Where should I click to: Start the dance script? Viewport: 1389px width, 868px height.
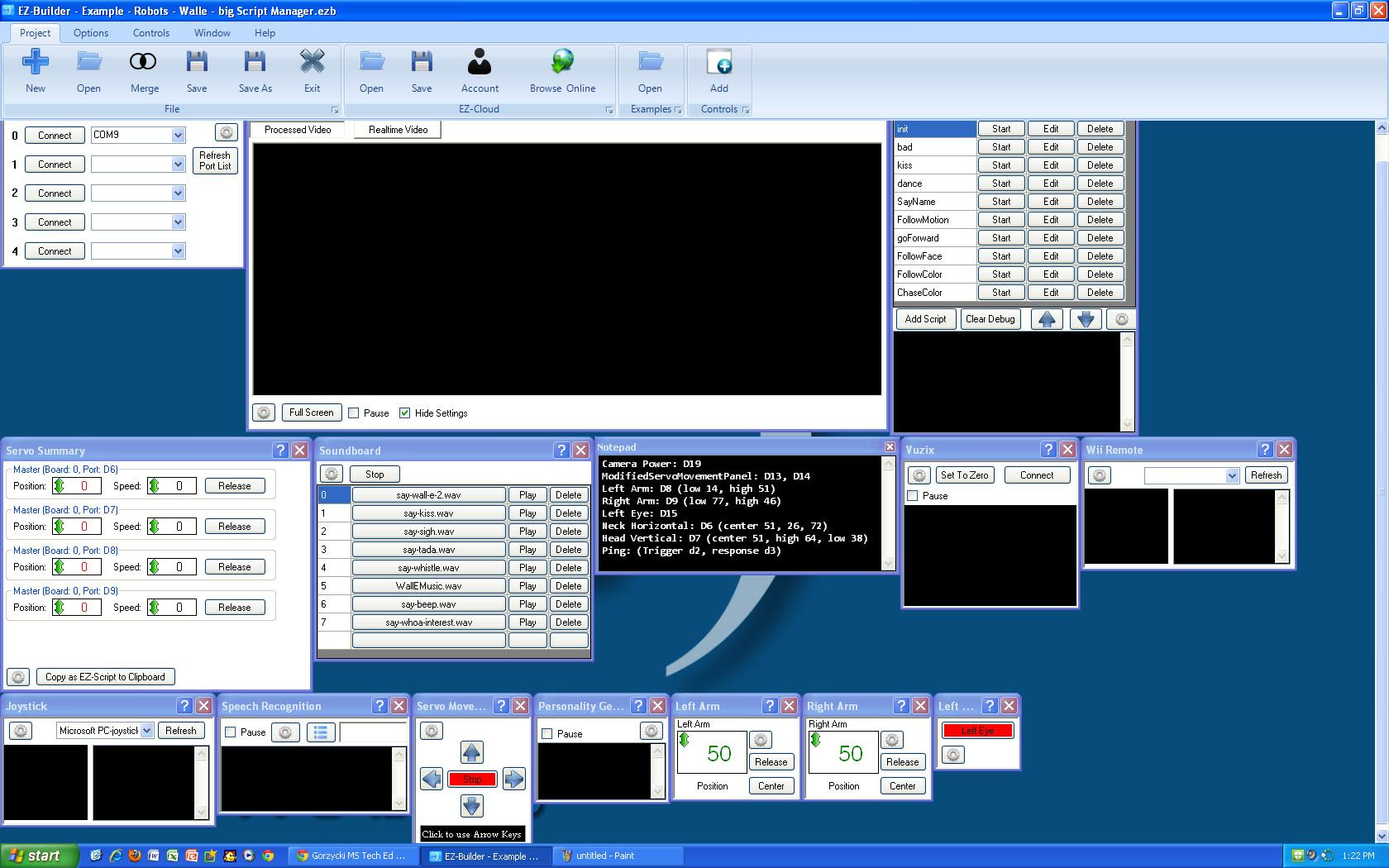[1001, 184]
